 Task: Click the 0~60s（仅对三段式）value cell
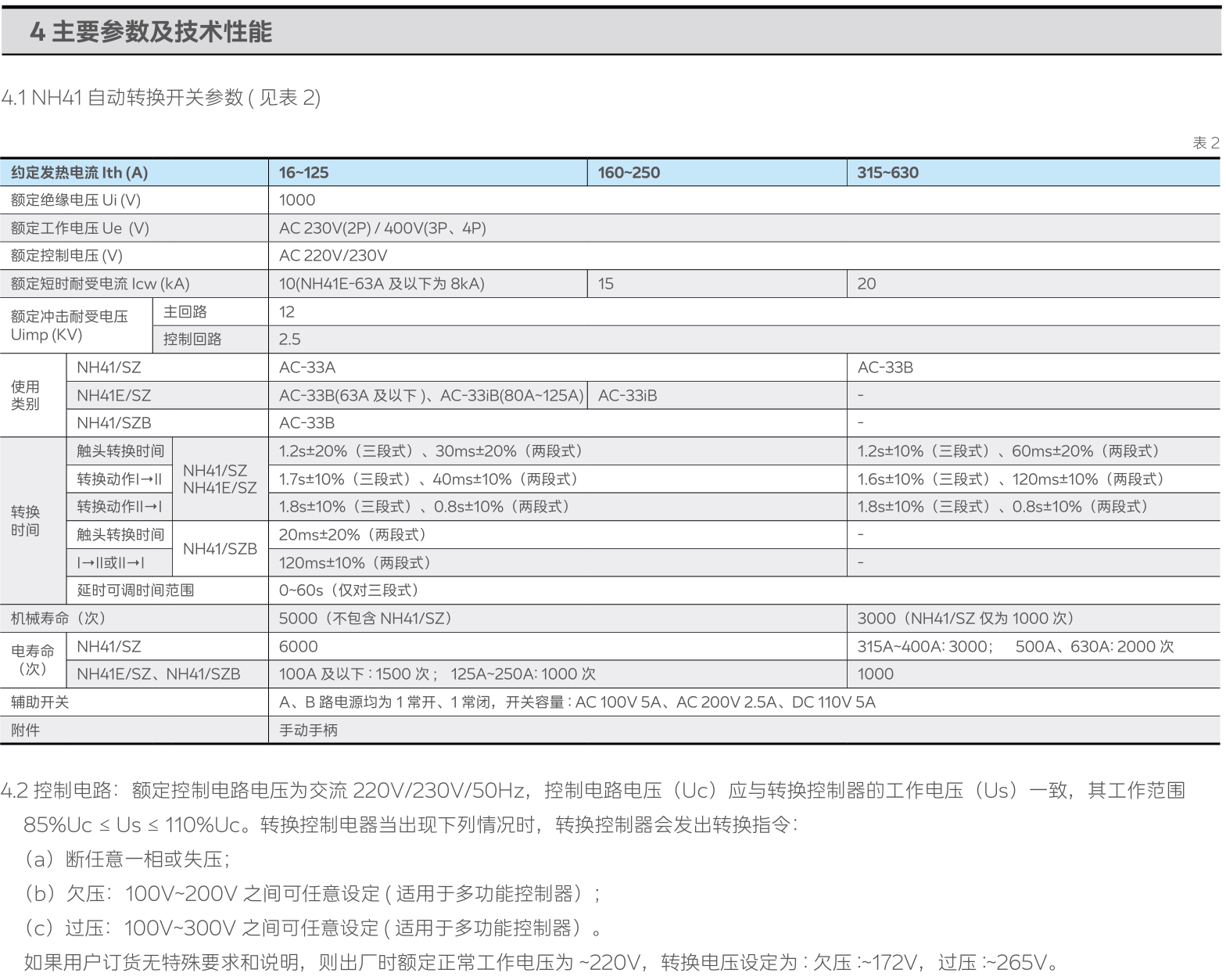pyautogui.click(x=349, y=591)
